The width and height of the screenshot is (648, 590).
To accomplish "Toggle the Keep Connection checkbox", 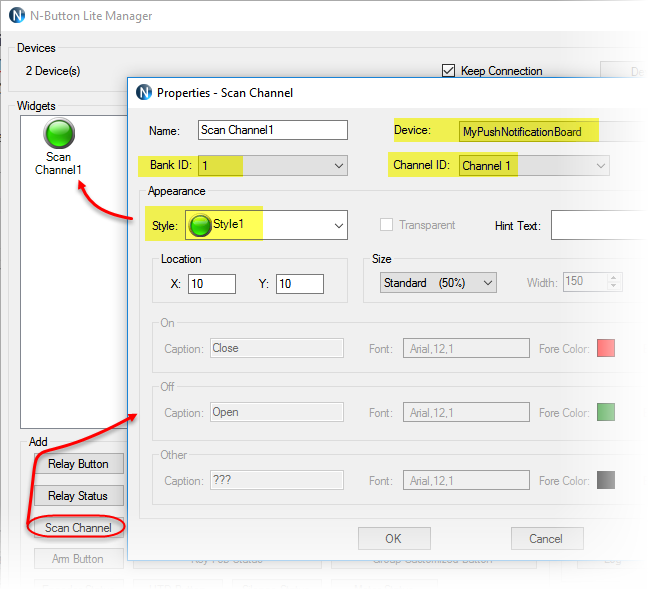I will pyautogui.click(x=448, y=71).
